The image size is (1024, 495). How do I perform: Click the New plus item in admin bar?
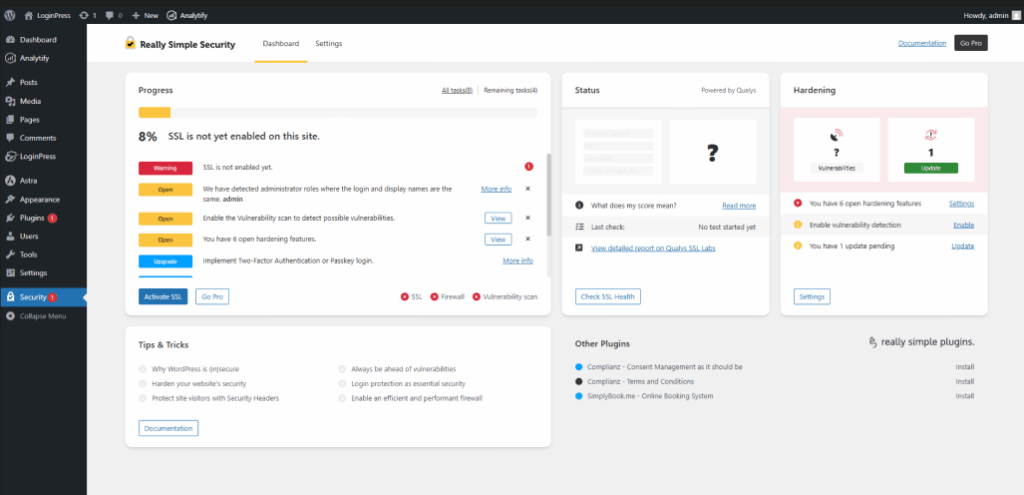145,15
